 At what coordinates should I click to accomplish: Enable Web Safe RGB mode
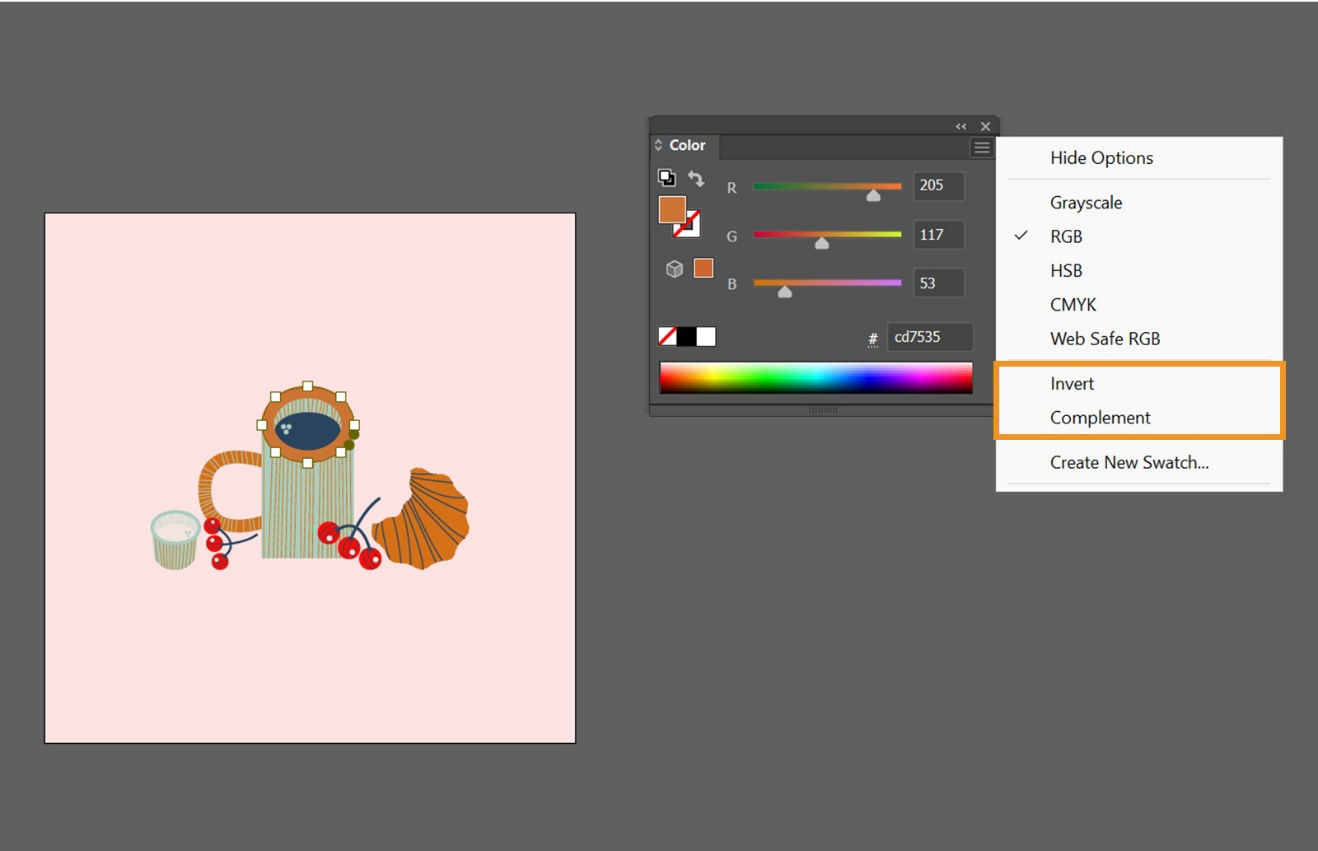(x=1105, y=338)
